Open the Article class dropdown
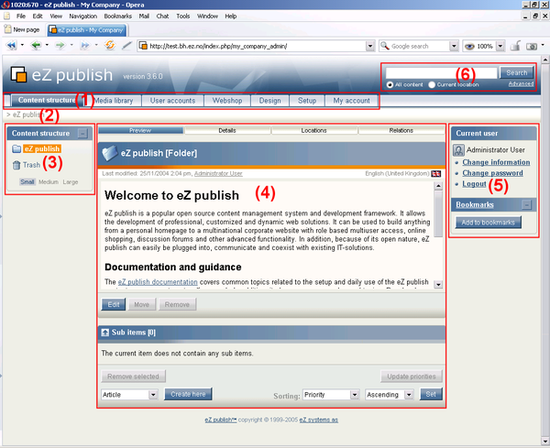 [153, 395]
